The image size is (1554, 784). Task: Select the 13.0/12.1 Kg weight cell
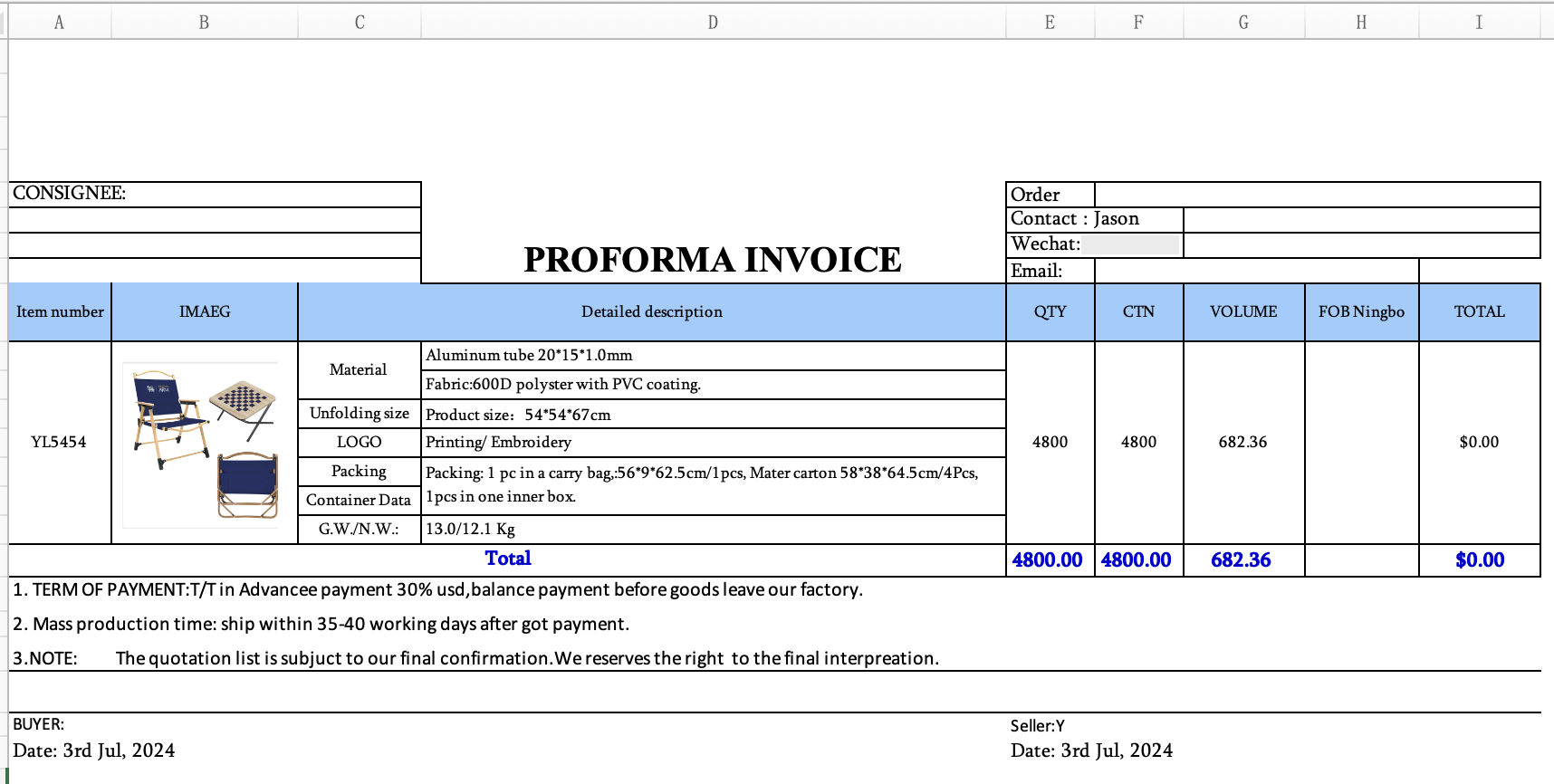(713, 530)
